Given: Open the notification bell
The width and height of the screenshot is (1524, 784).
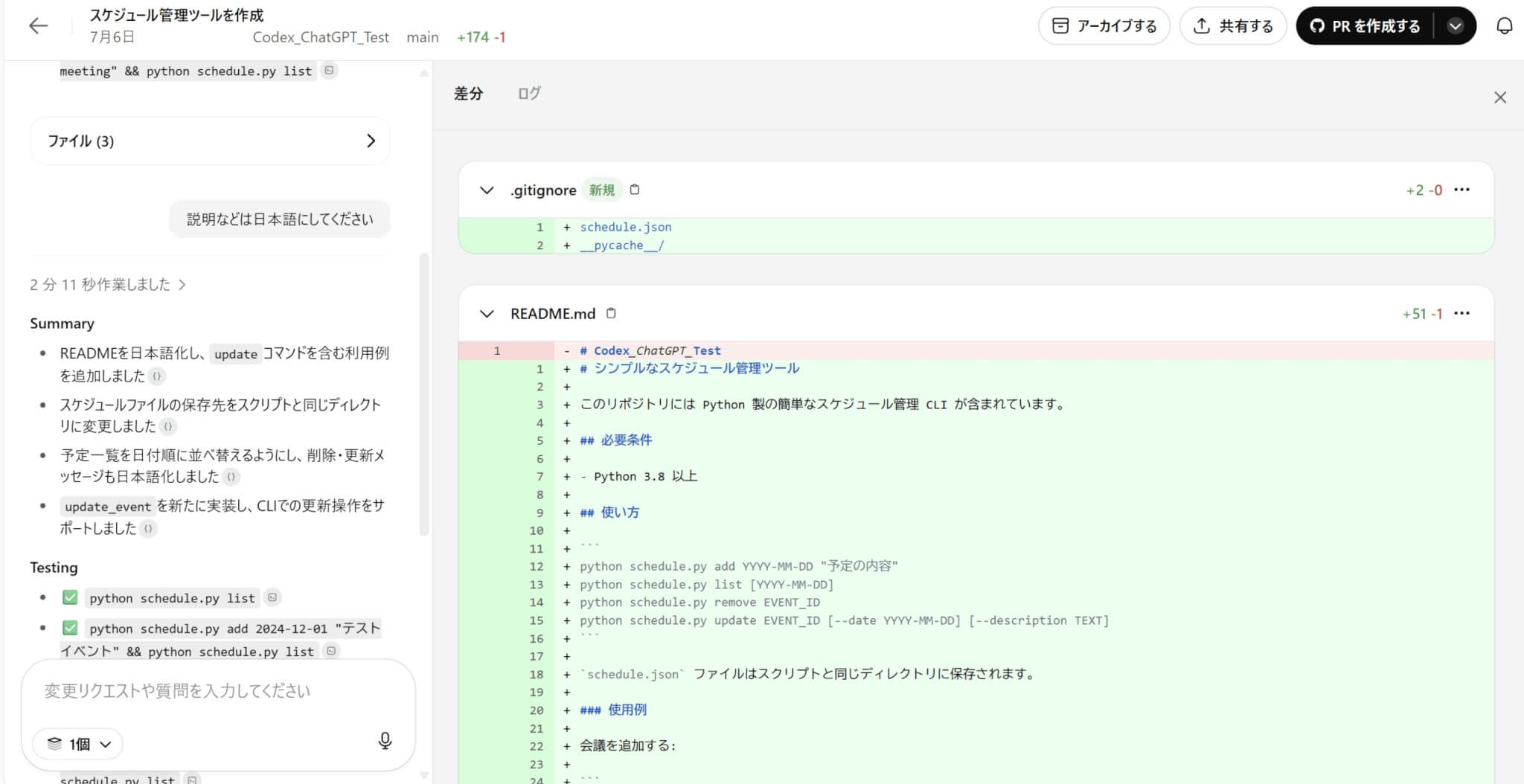Looking at the screenshot, I should click(1504, 26).
